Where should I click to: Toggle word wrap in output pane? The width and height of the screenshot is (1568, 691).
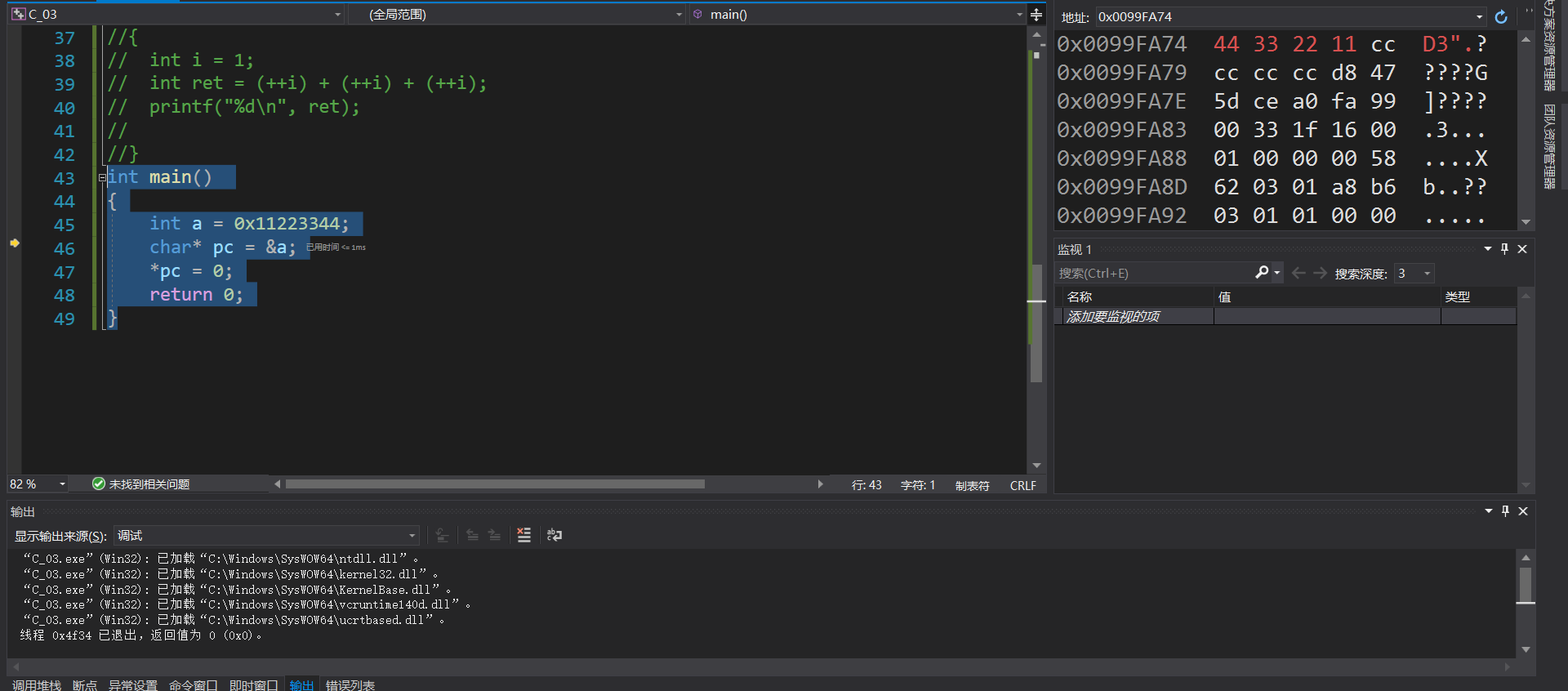[x=555, y=535]
